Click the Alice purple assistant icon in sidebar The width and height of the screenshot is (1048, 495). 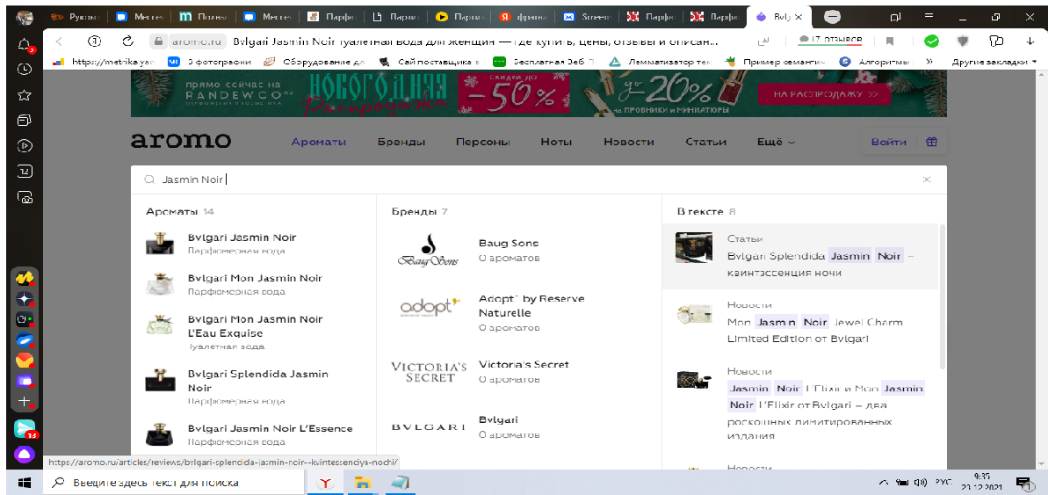[x=24, y=455]
